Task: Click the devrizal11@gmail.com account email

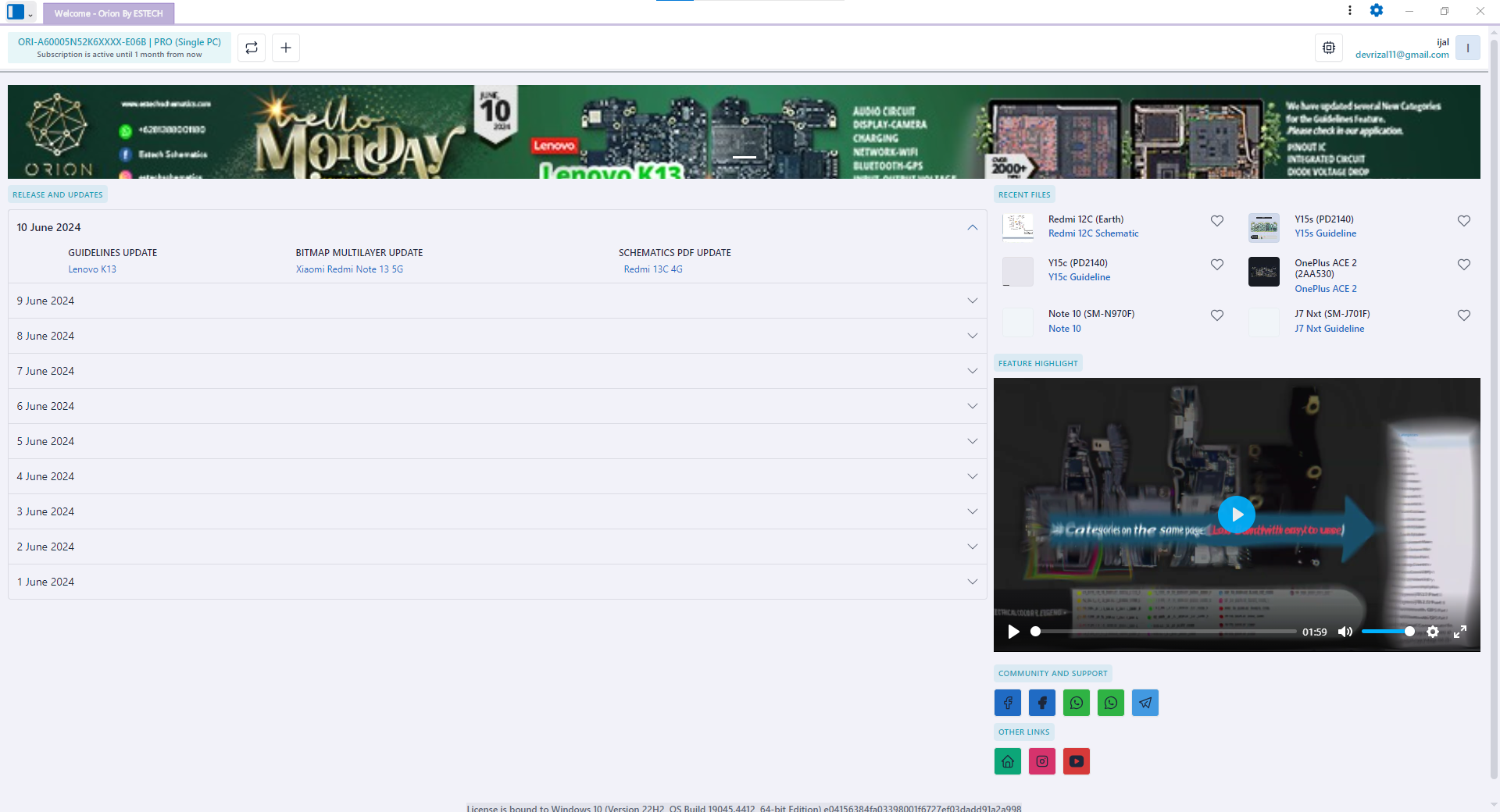Action: 1402,55
